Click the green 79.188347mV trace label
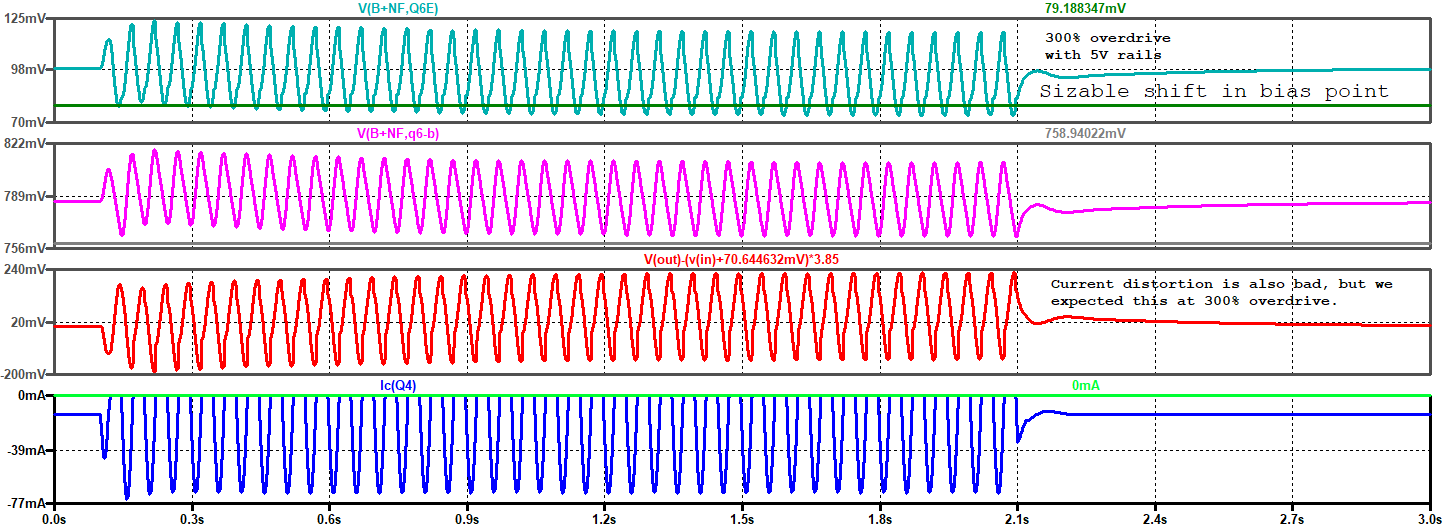This screenshot has width=1456, height=529. tap(1090, 8)
